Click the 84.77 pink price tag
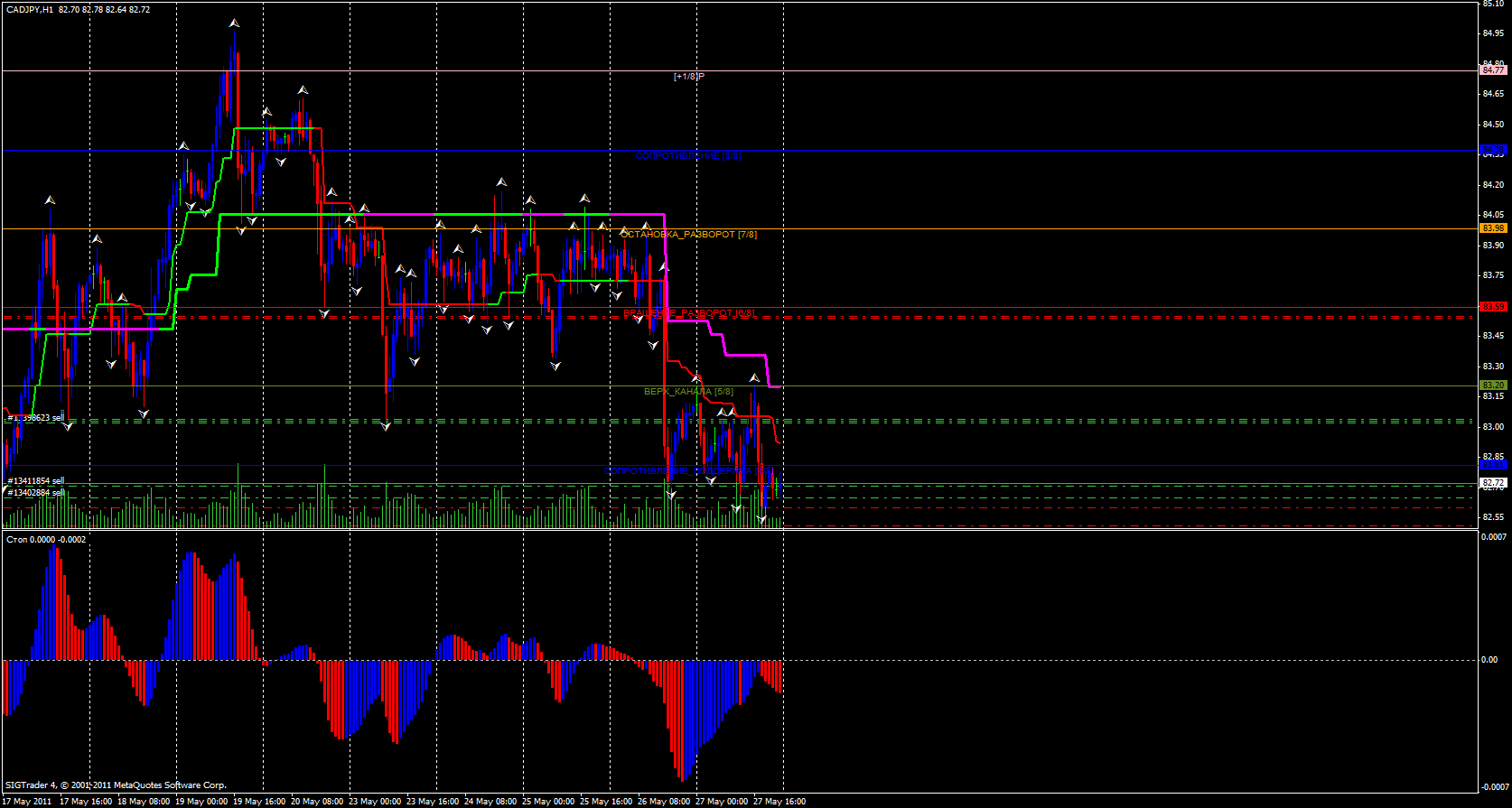1512x808 pixels. [1494, 70]
